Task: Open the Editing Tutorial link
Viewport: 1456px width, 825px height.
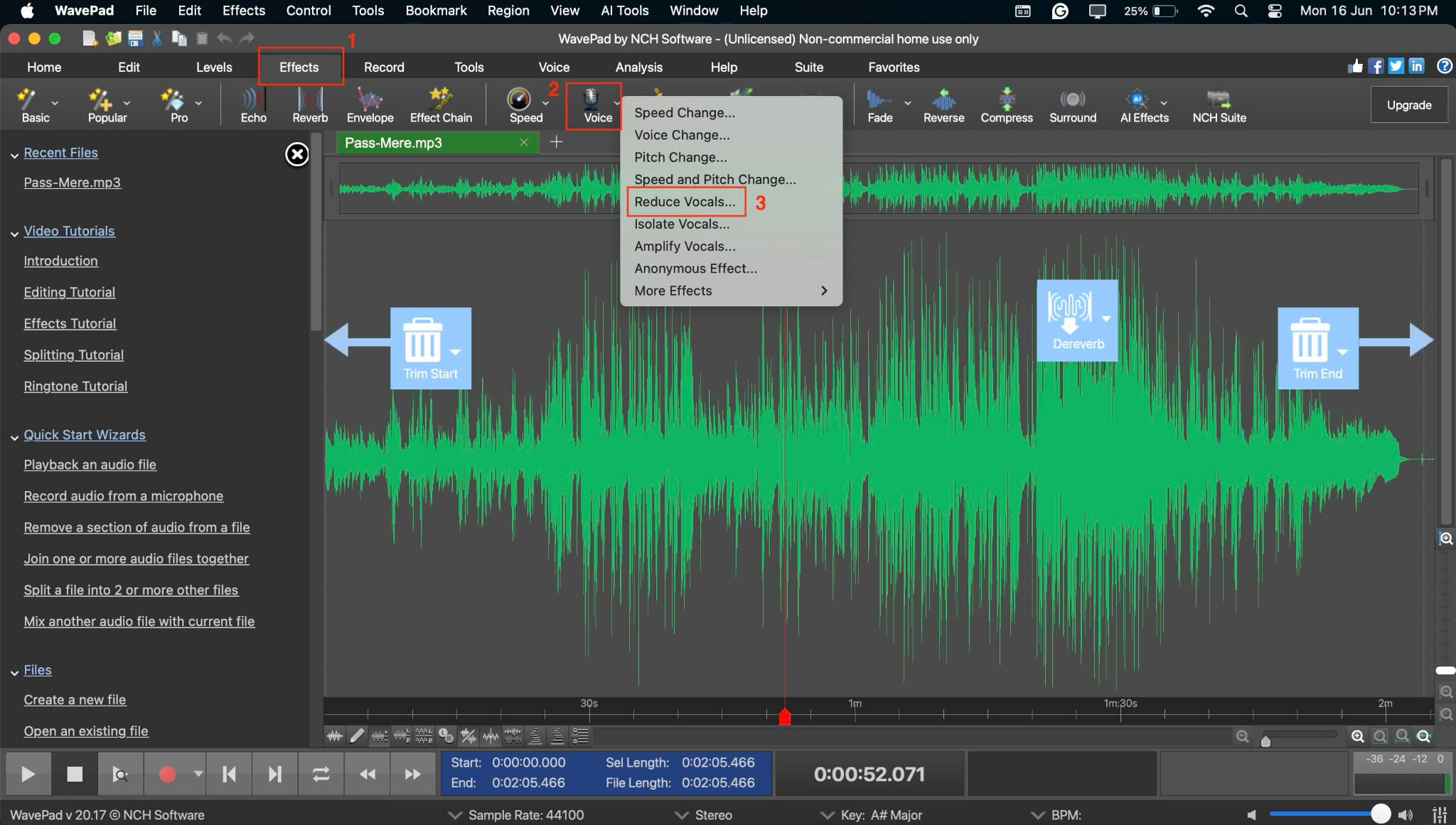Action: coord(69,292)
